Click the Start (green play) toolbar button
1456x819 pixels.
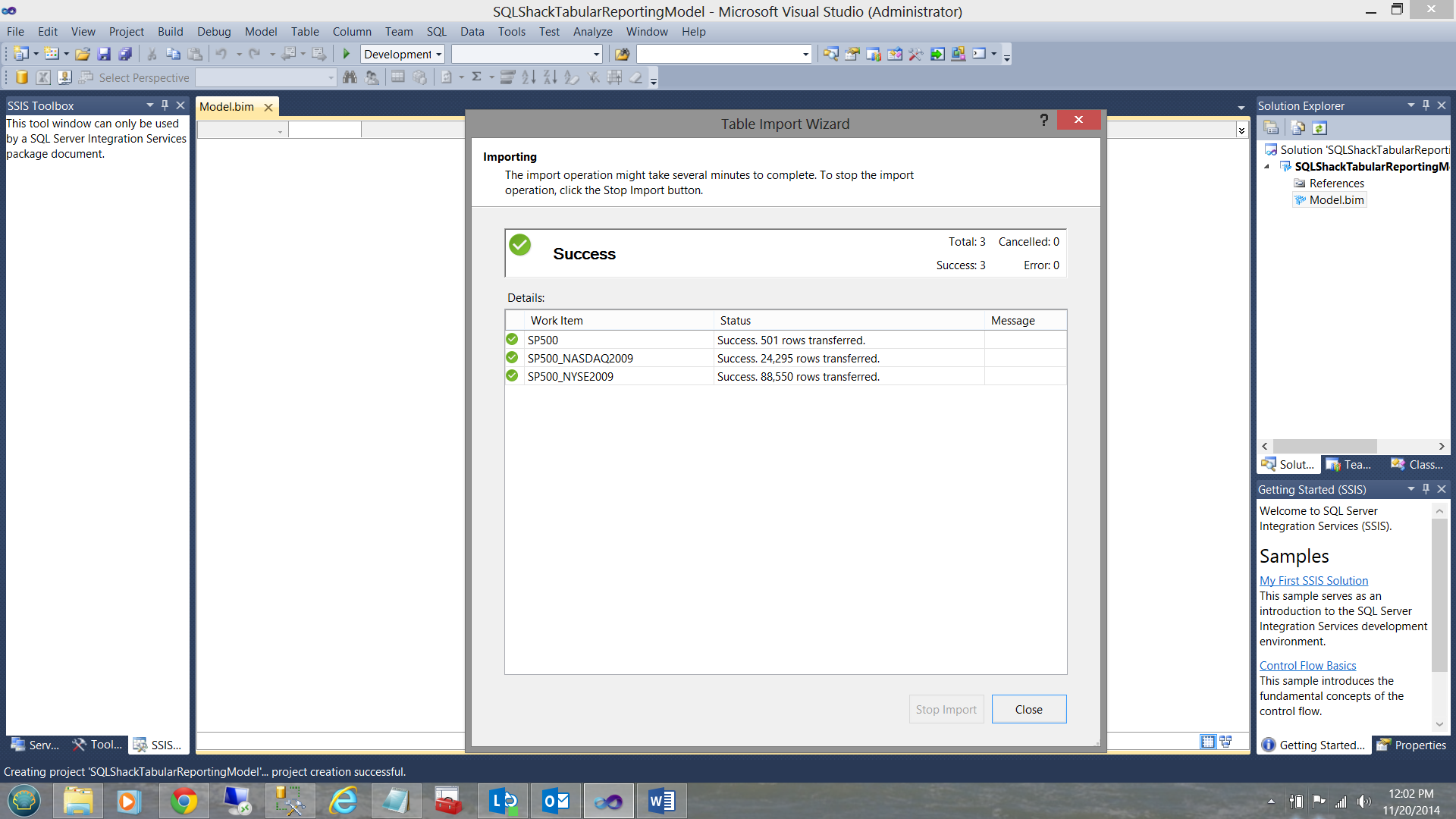coord(347,54)
